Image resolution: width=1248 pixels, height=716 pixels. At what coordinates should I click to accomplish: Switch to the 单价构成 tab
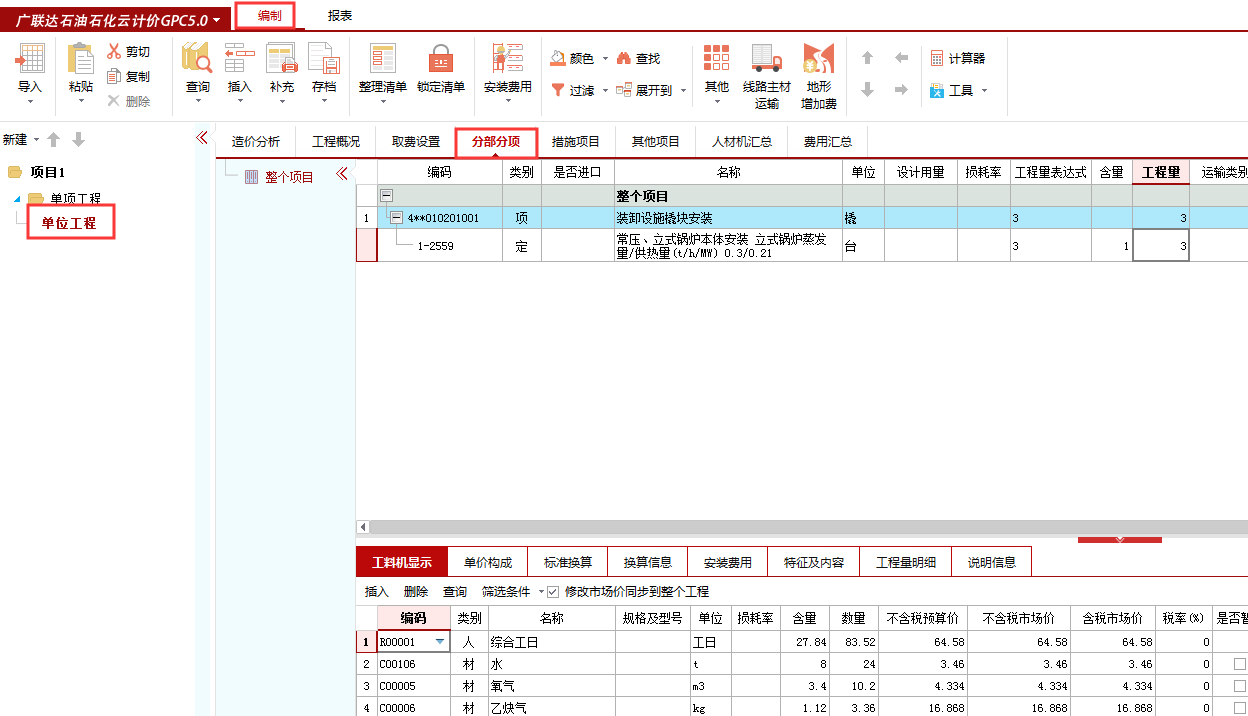tap(488, 562)
